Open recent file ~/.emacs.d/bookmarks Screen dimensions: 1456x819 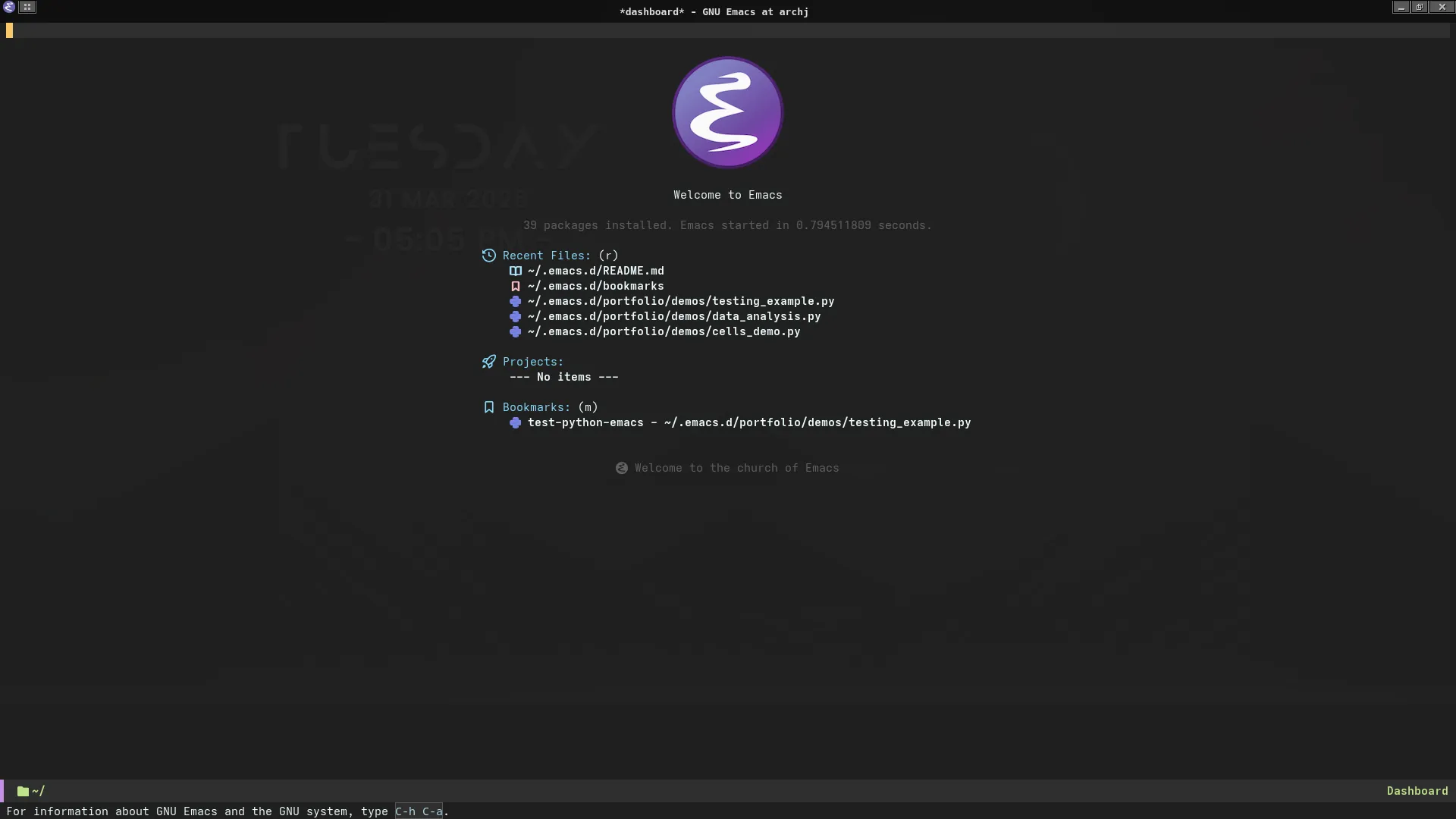coord(596,286)
